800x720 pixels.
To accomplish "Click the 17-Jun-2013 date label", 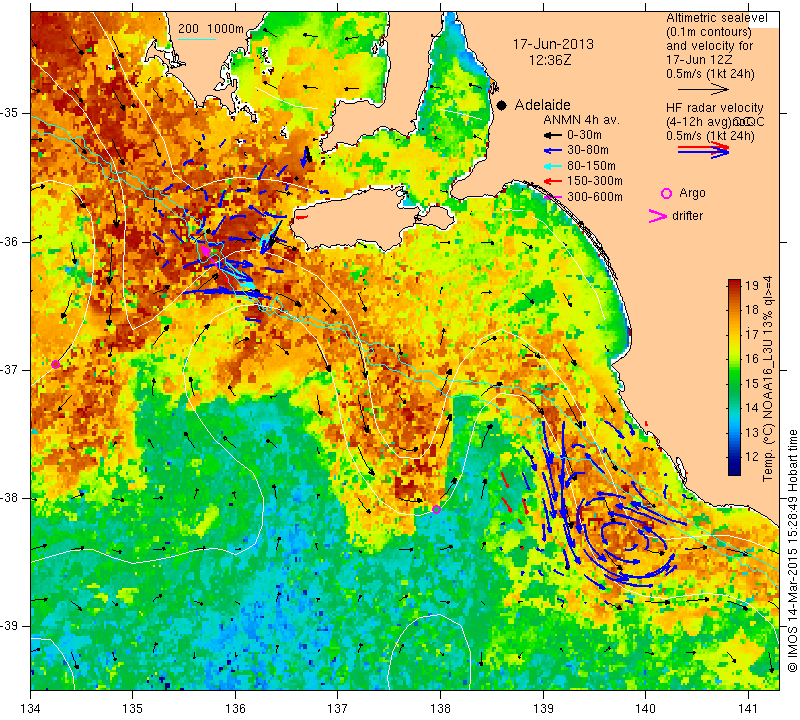I will [553, 44].
